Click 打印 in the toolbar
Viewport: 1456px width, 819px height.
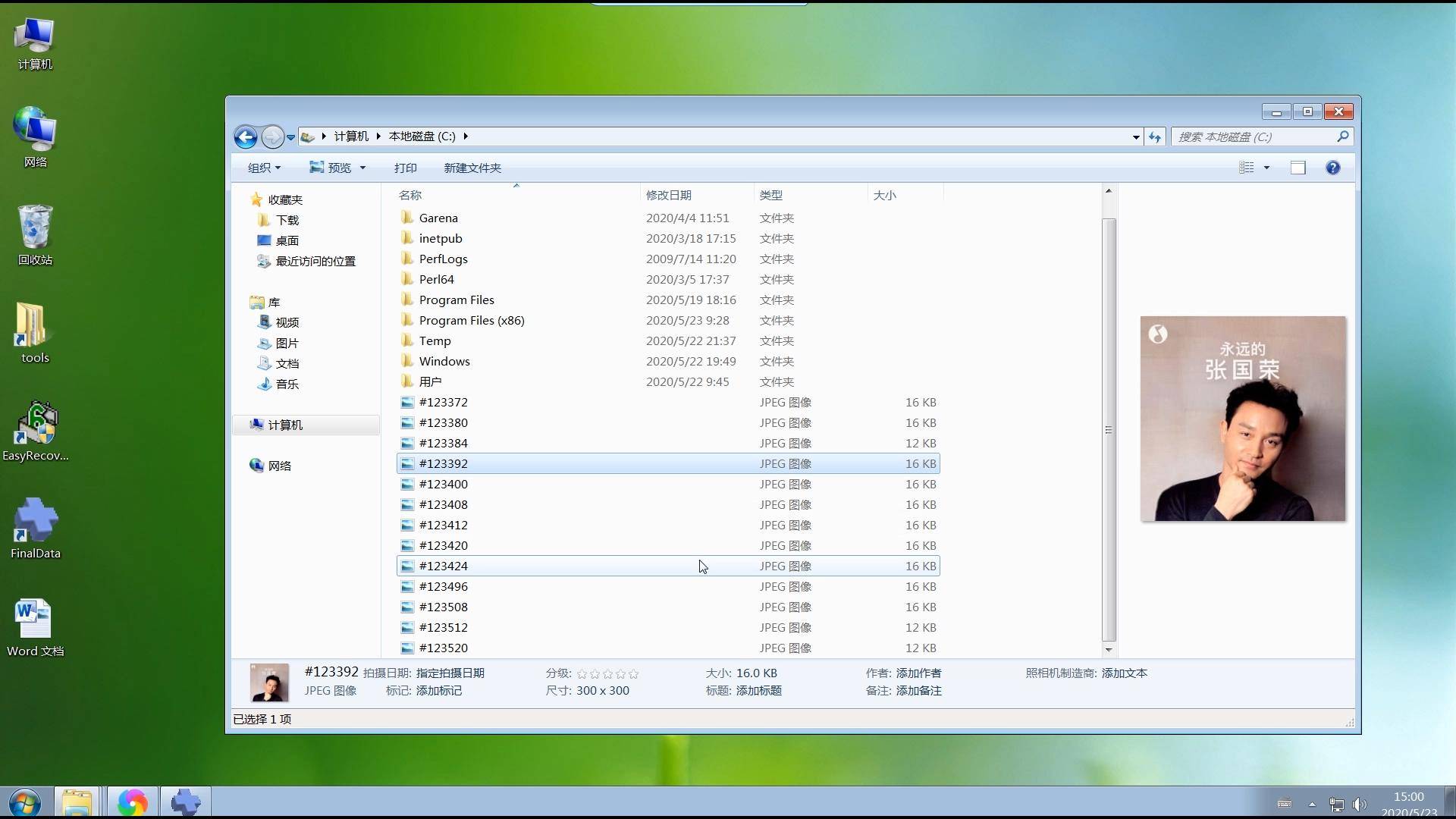point(405,168)
